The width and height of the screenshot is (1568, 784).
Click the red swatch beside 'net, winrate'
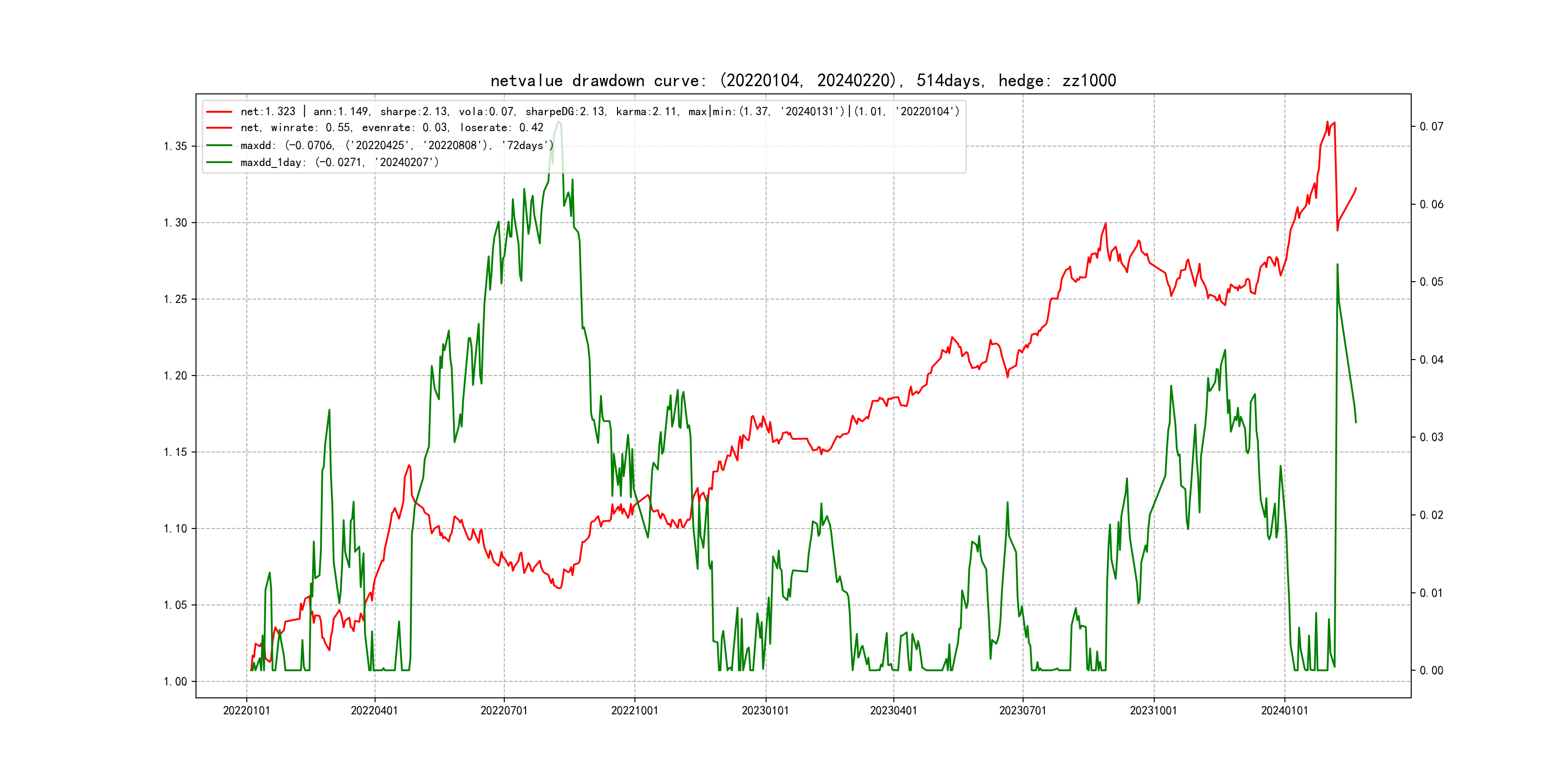pyautogui.click(x=219, y=128)
